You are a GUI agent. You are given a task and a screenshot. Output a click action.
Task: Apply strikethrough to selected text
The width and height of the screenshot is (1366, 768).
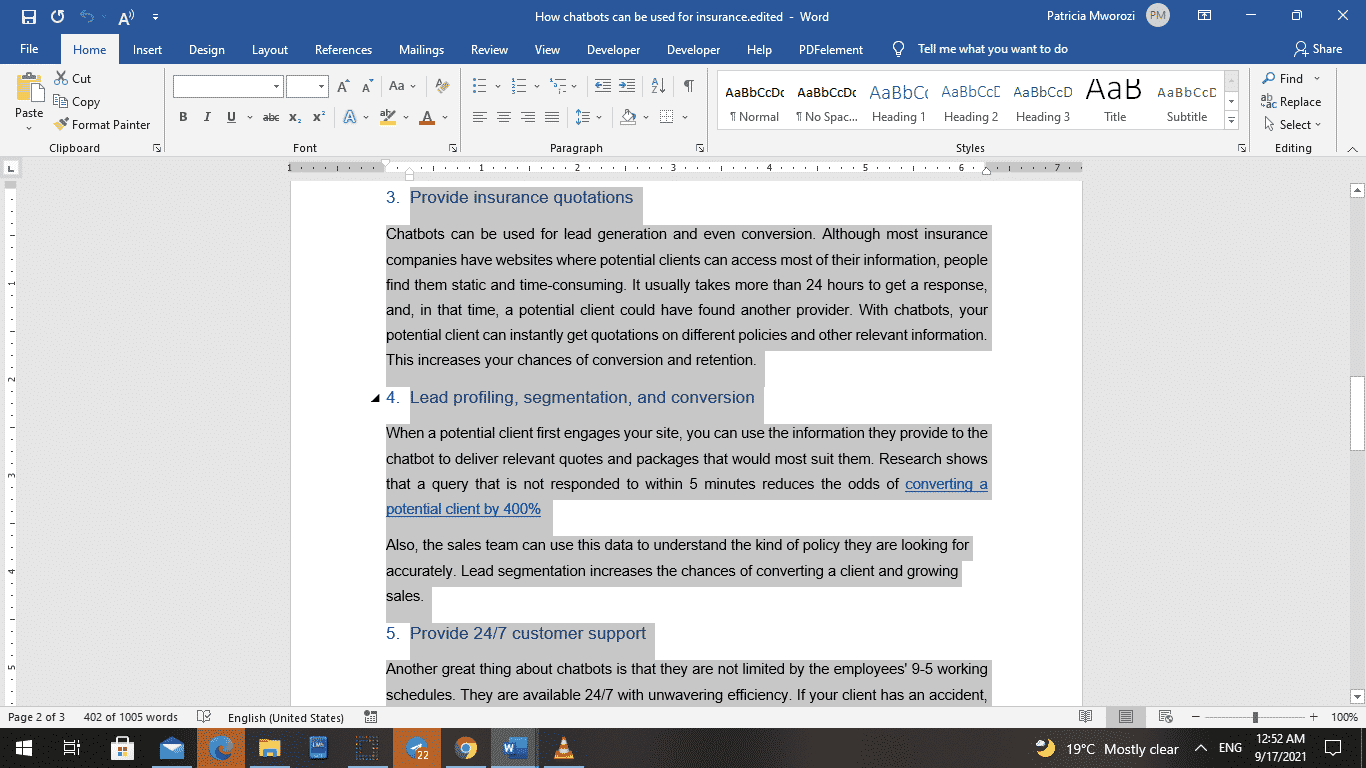pyautogui.click(x=269, y=117)
